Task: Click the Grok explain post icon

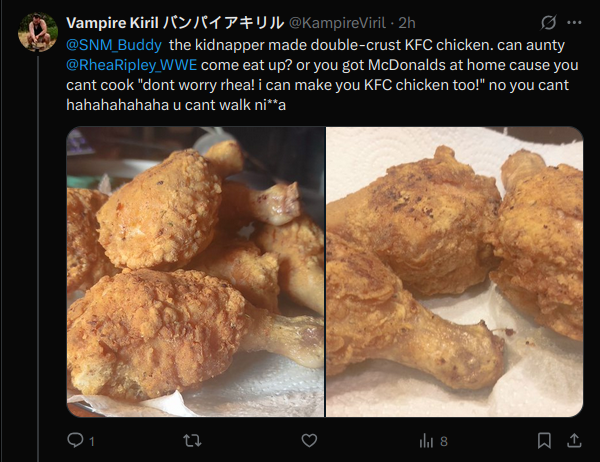Action: tap(548, 23)
